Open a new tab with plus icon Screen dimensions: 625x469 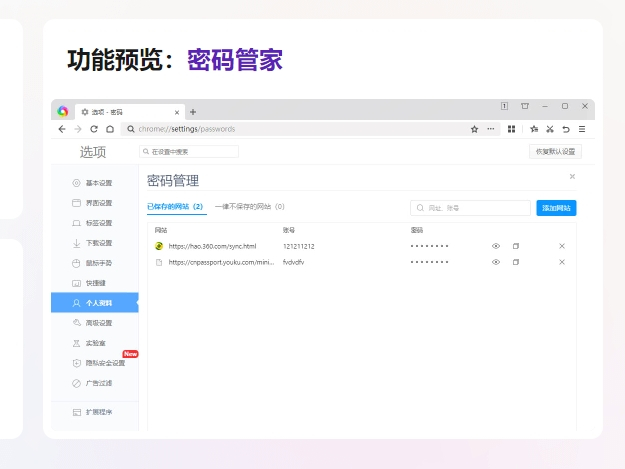[x=193, y=112]
